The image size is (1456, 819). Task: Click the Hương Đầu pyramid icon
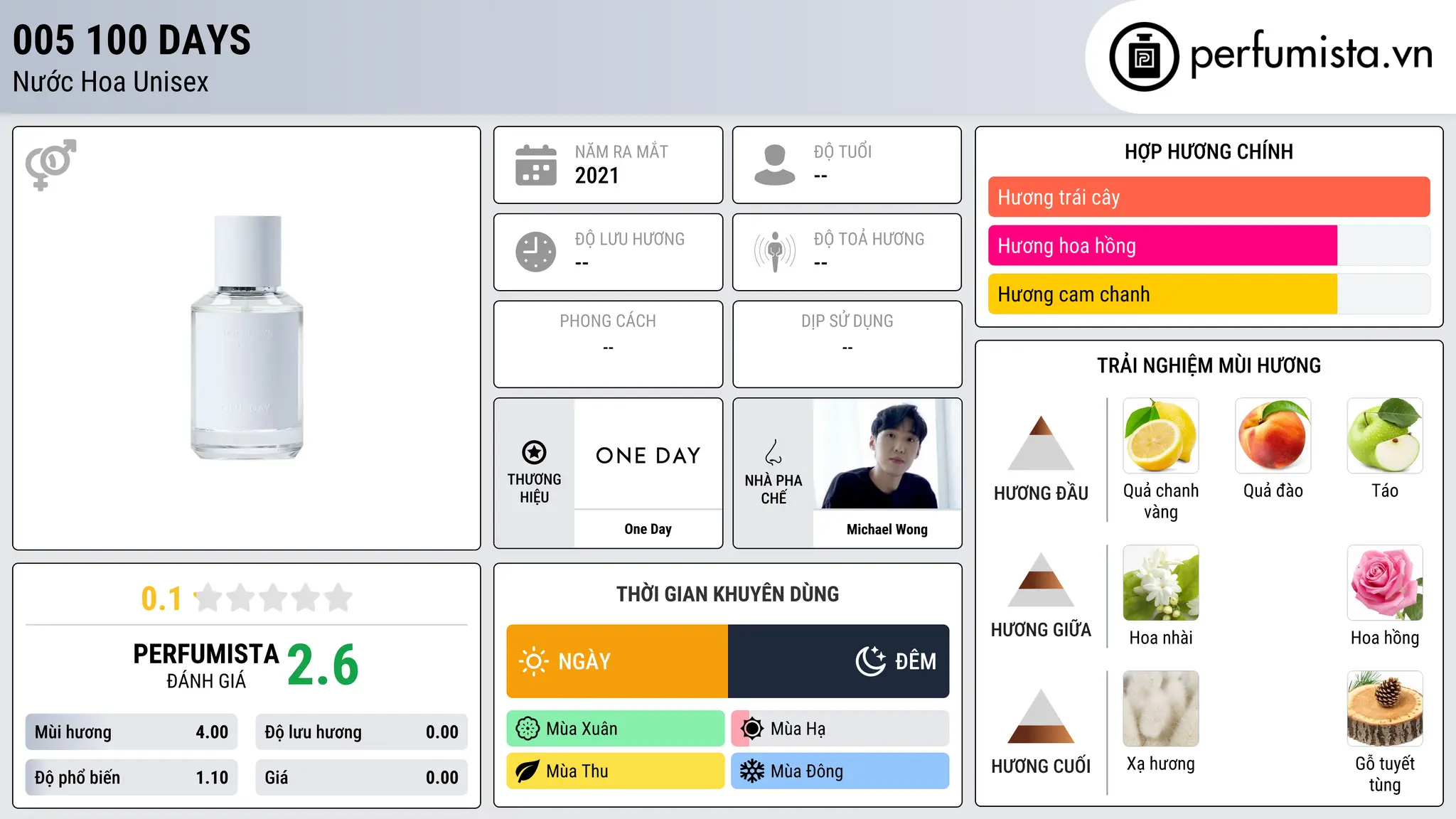[x=1041, y=443]
